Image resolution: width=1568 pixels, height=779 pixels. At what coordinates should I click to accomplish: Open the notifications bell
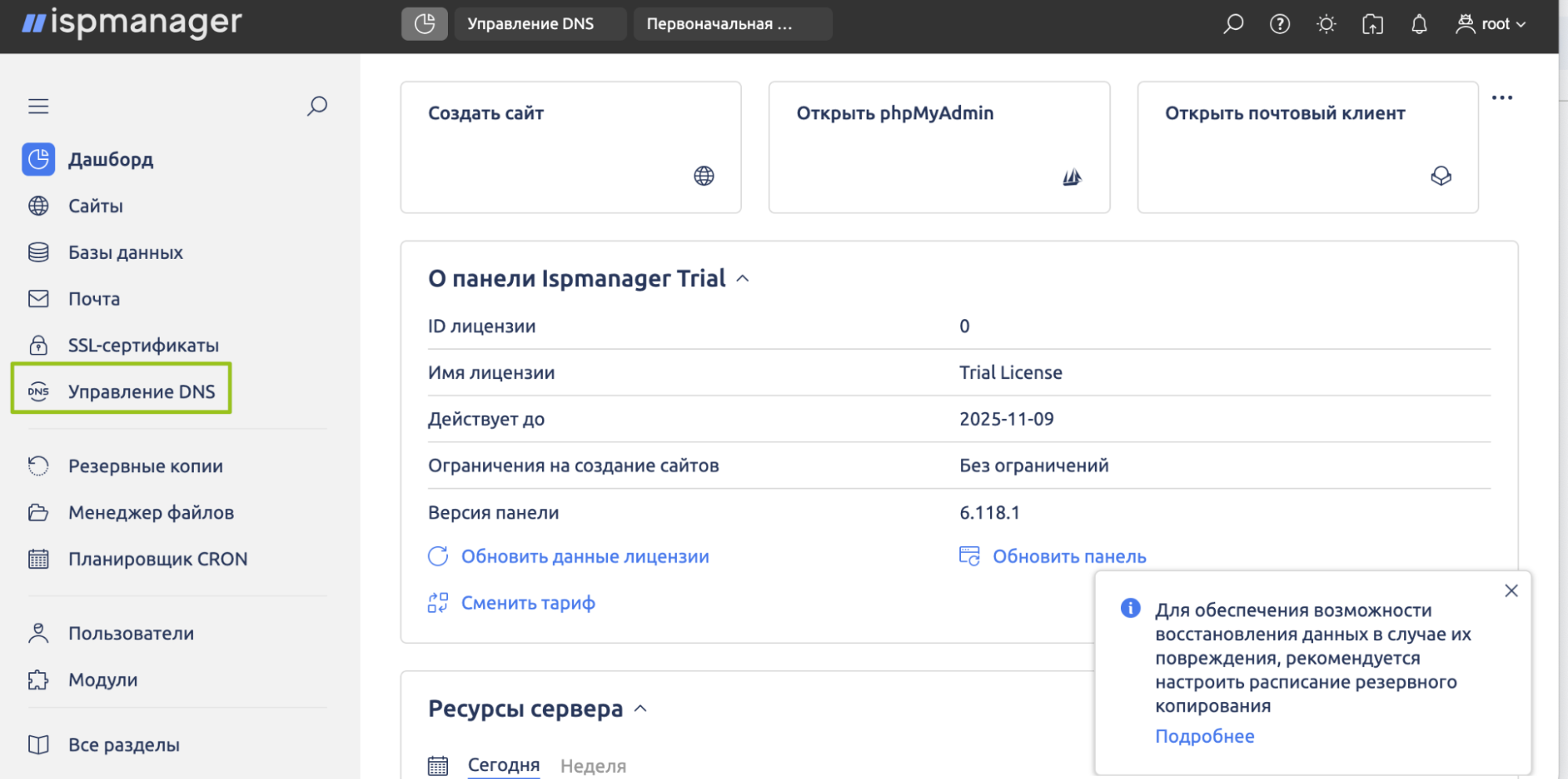(1418, 24)
